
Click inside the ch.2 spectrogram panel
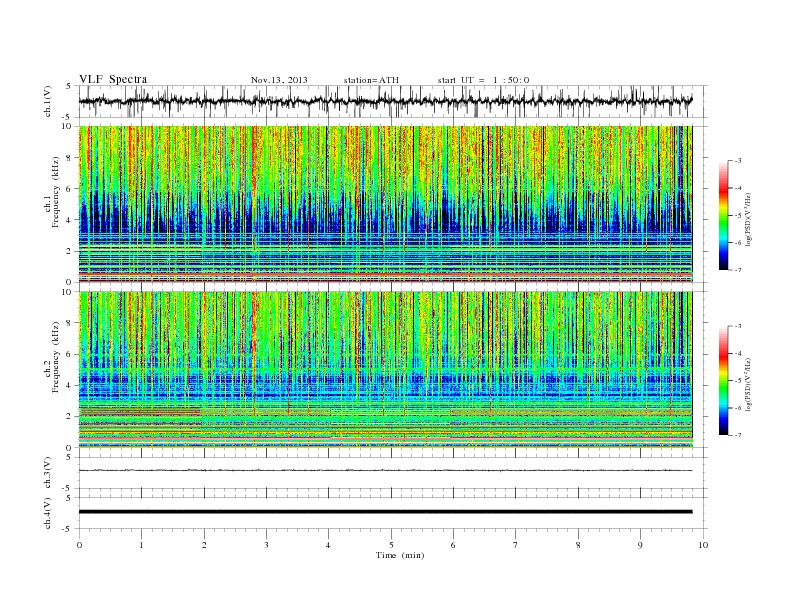(x=385, y=370)
